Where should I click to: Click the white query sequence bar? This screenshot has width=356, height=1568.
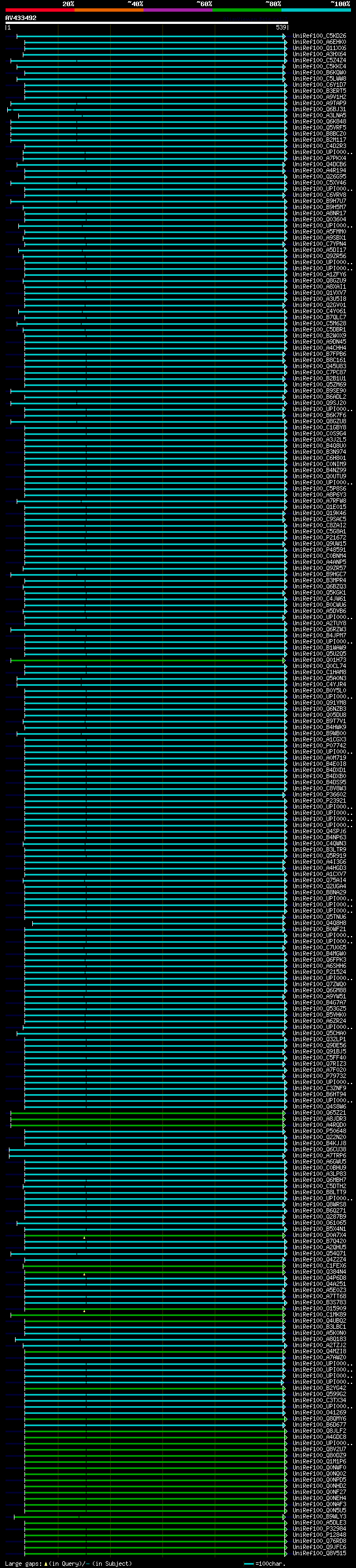[x=147, y=22]
